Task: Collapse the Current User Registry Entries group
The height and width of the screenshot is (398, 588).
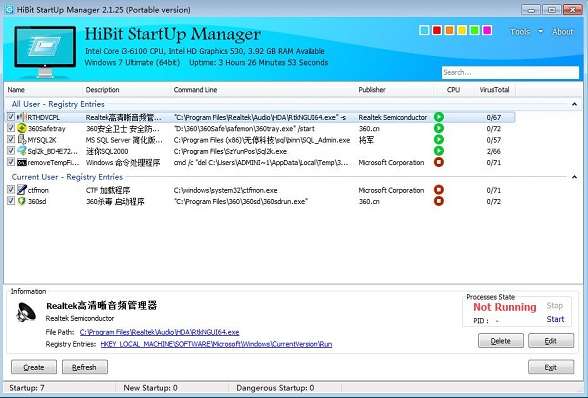Action: coord(574,177)
